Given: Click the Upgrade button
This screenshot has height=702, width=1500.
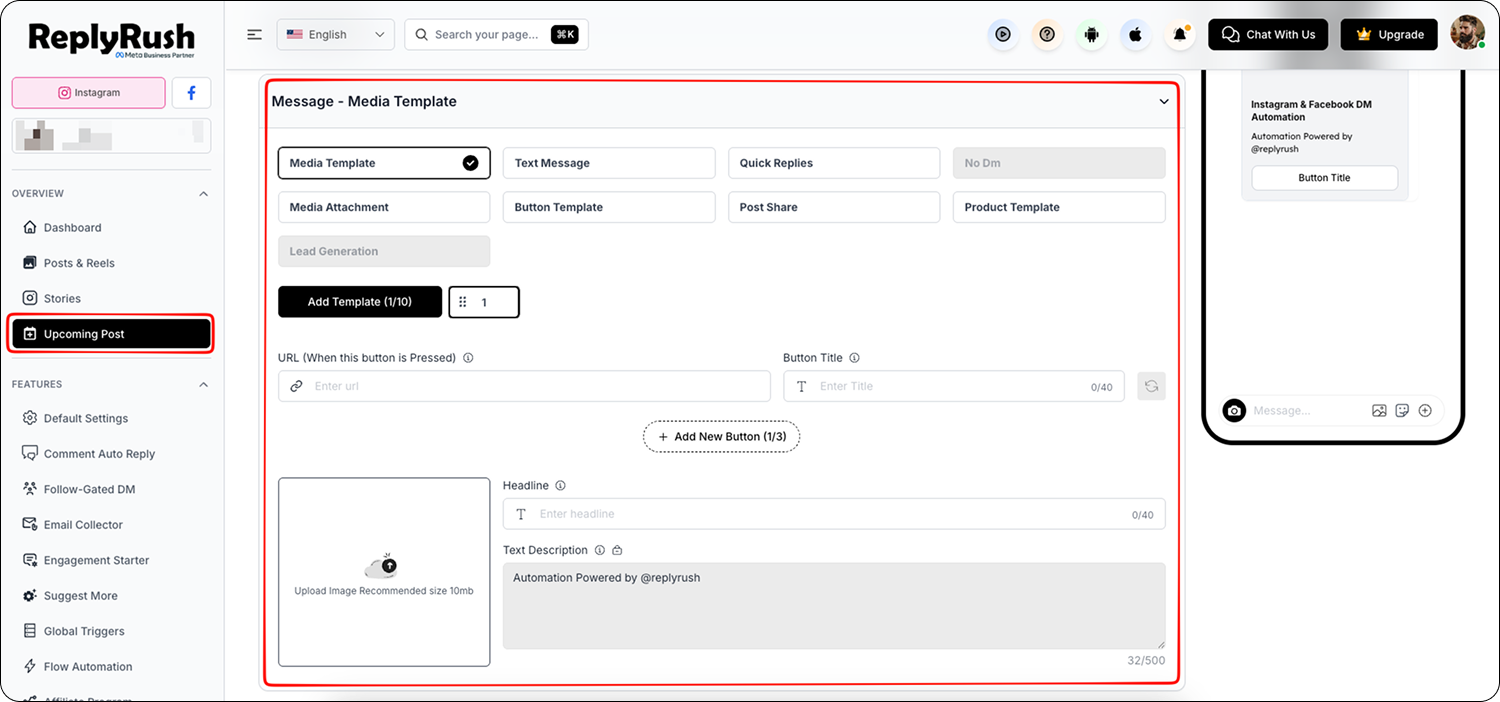Looking at the screenshot, I should click(x=1389, y=34).
